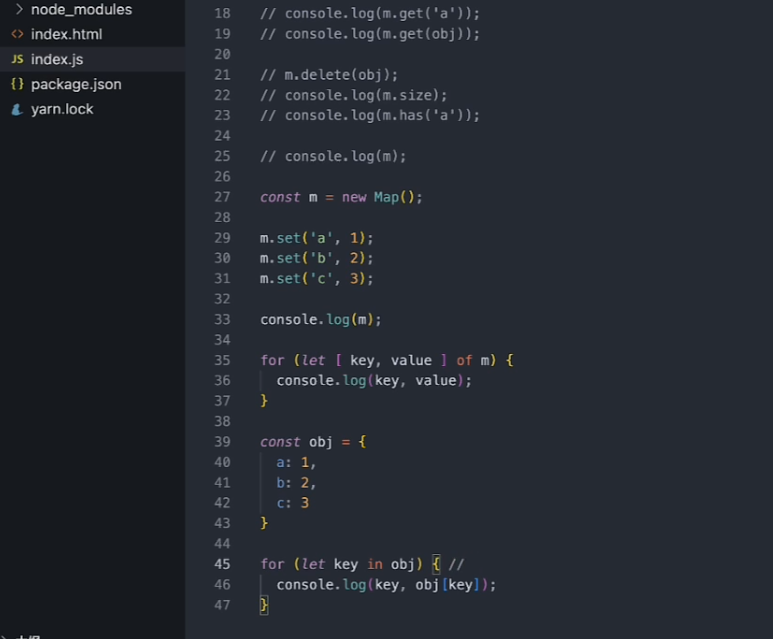Image resolution: width=773 pixels, height=639 pixels.
Task: Click the comment '// console.log(m.has('a'));'
Action: pos(370,115)
